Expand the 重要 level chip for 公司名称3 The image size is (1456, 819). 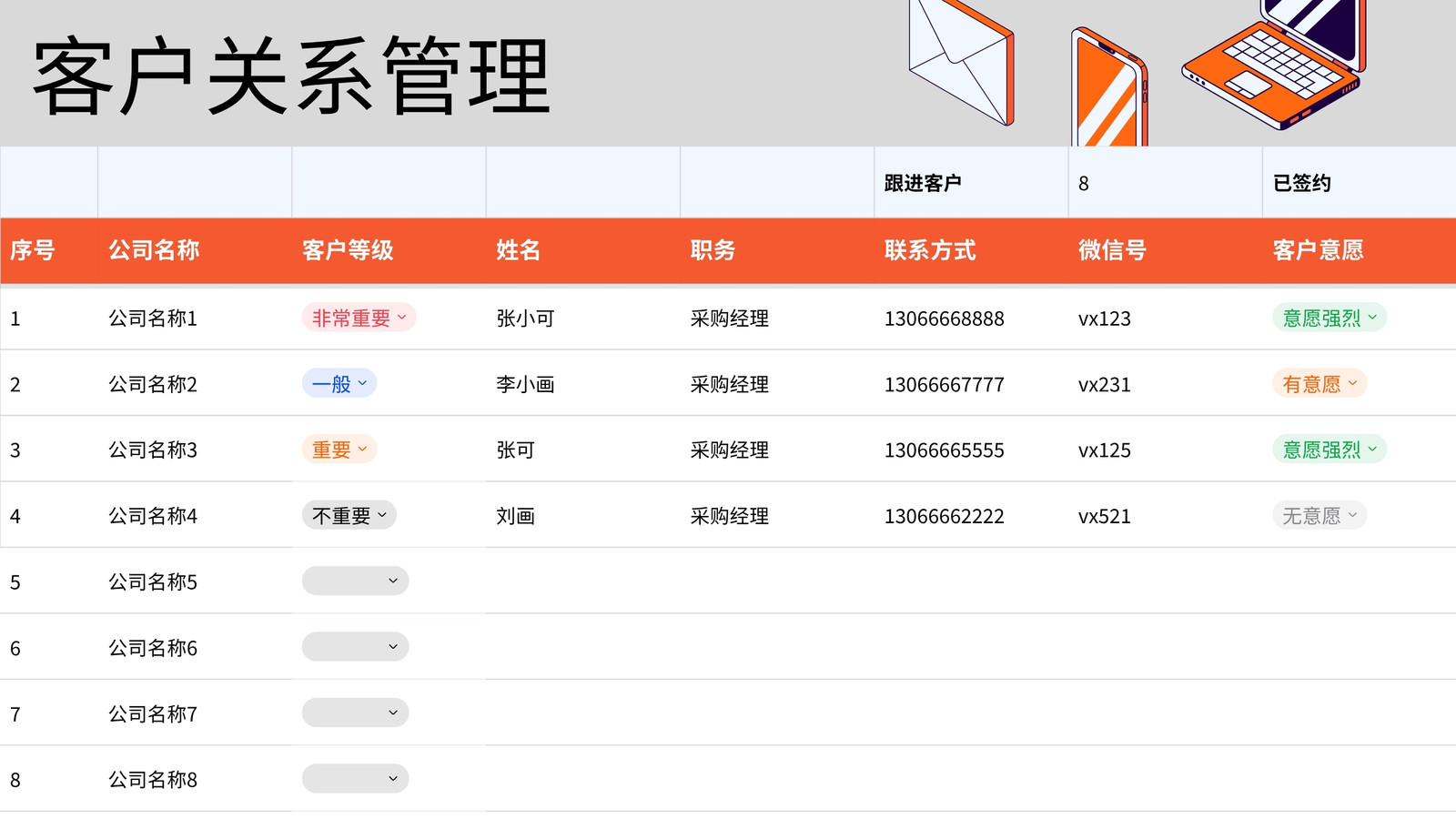339,450
